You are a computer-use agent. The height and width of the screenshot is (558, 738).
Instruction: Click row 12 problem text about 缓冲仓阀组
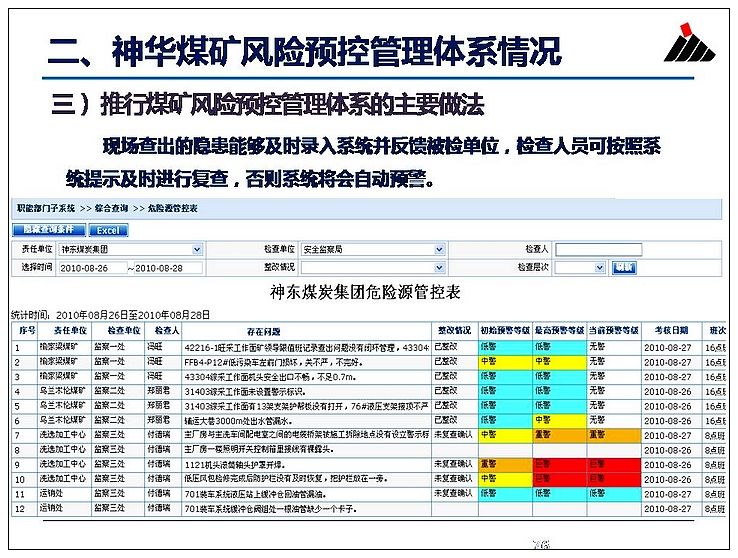click(x=271, y=509)
